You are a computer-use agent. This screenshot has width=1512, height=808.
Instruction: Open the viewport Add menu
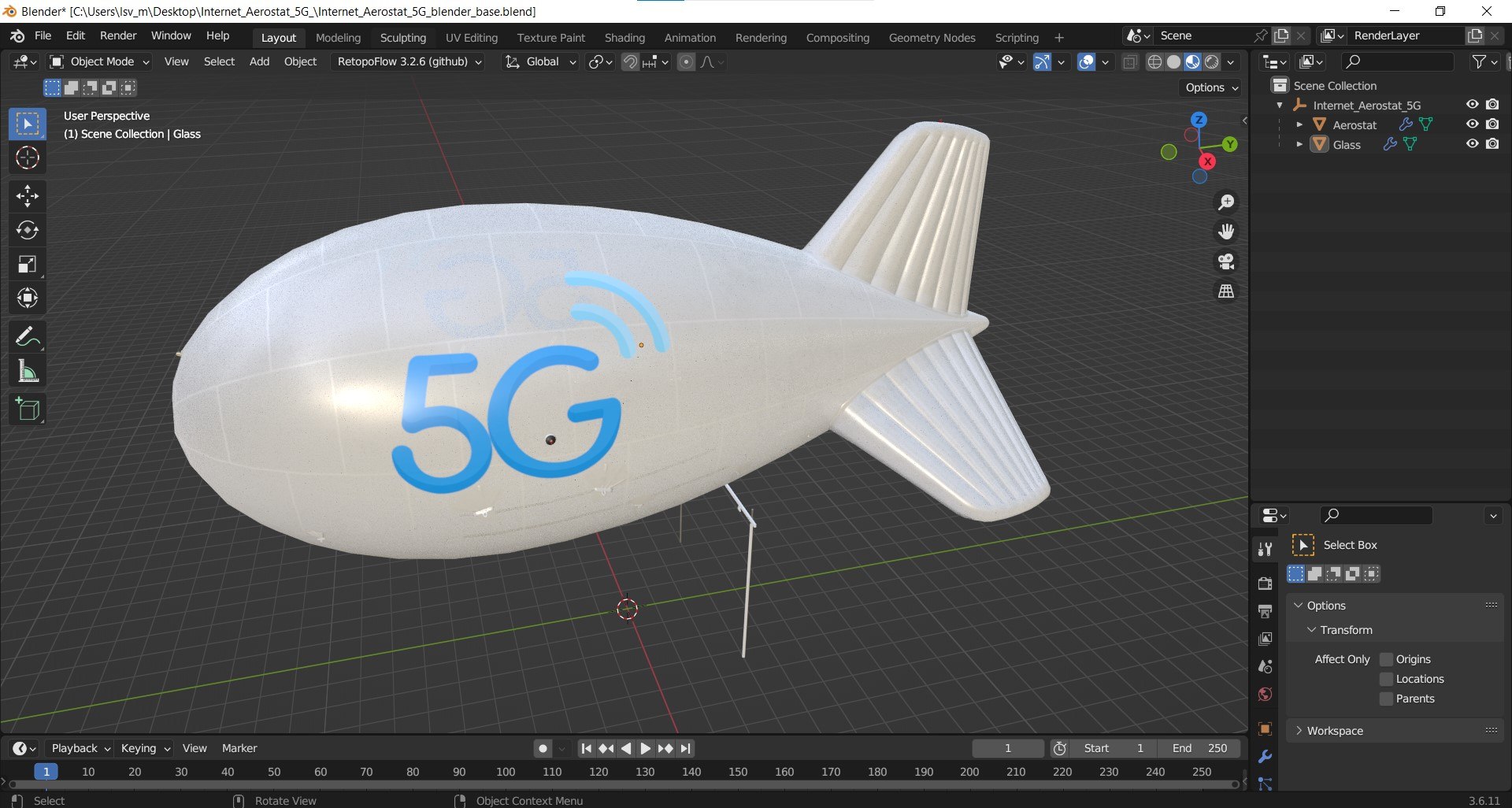click(x=259, y=61)
